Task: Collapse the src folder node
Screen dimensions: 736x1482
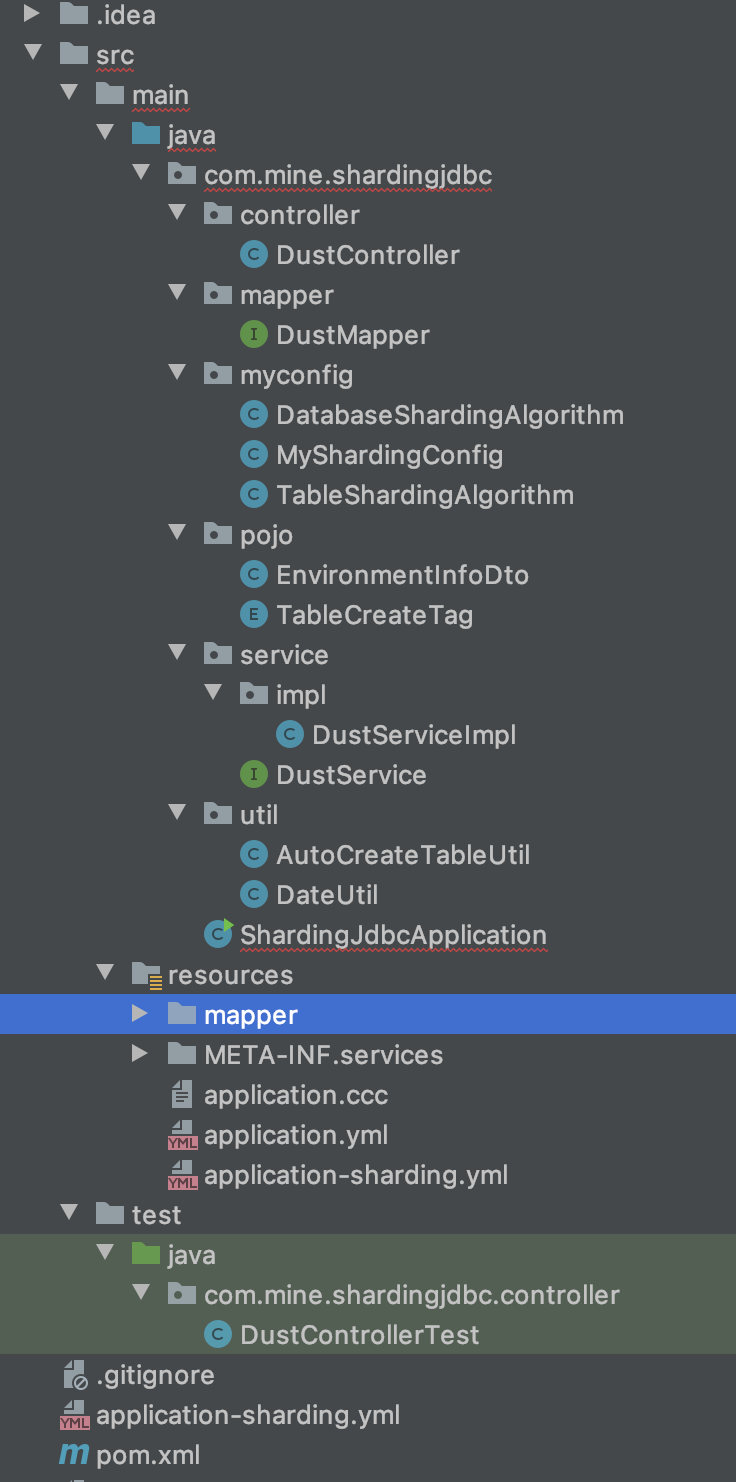Action: pyautogui.click(x=33, y=54)
